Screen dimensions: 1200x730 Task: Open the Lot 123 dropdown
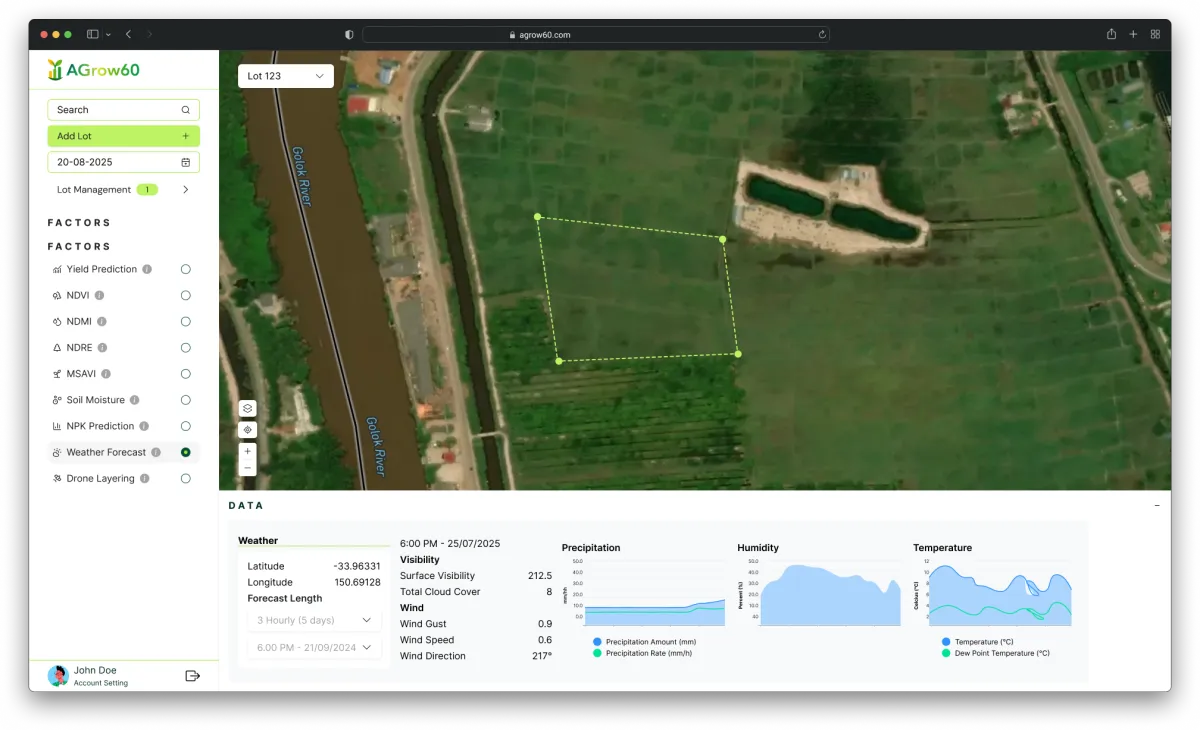pos(286,76)
